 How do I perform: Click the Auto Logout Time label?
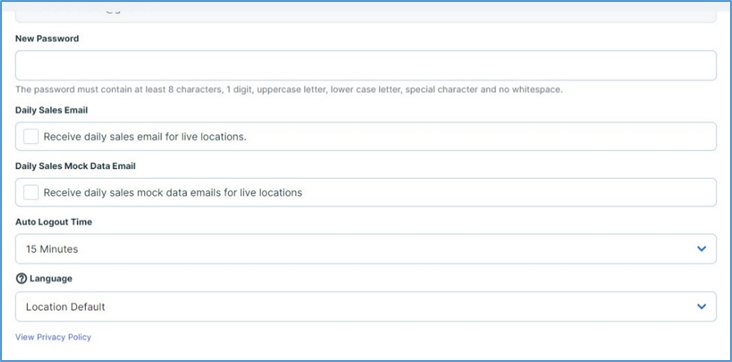click(x=54, y=222)
